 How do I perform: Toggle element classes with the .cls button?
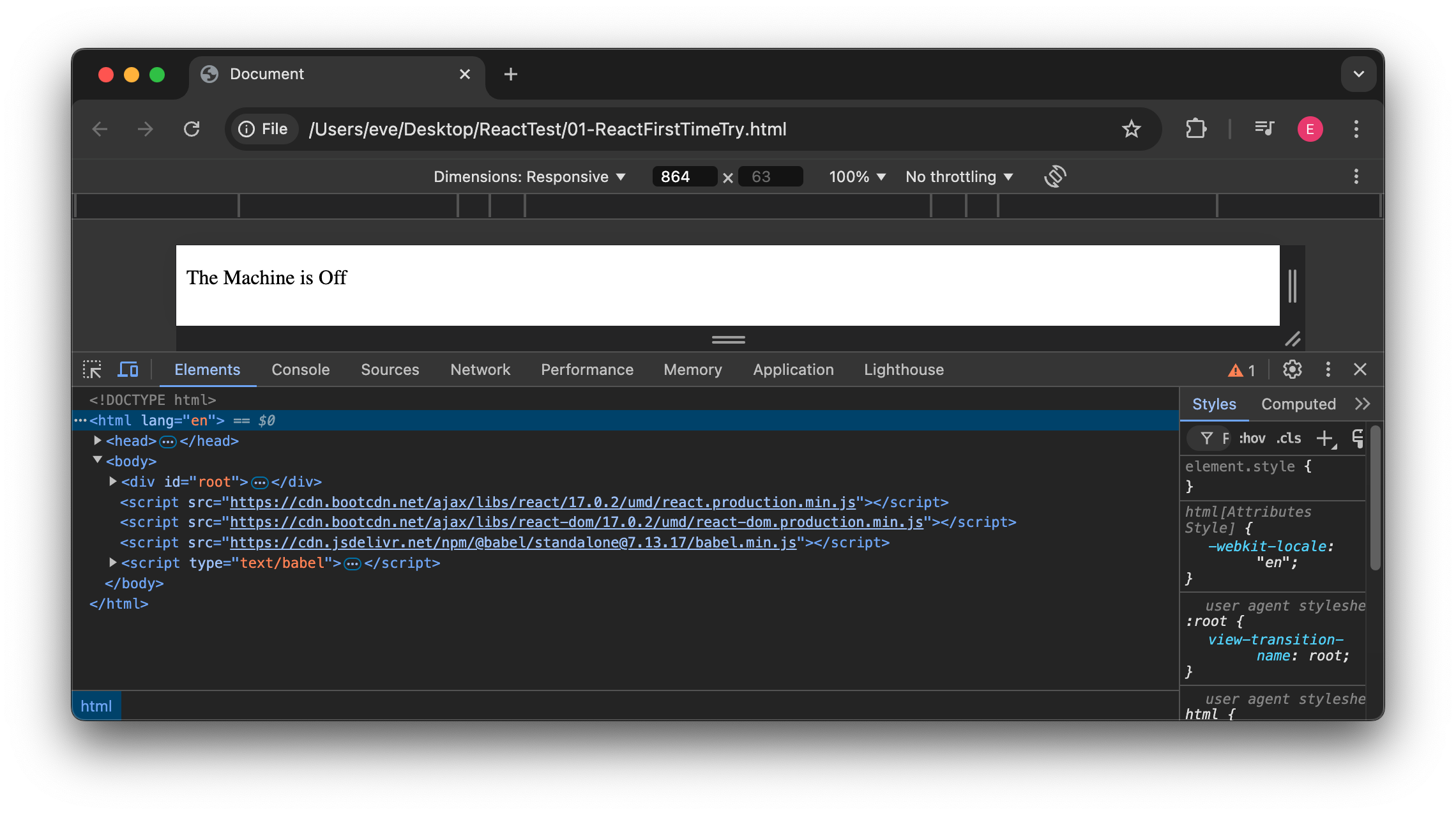click(1288, 439)
